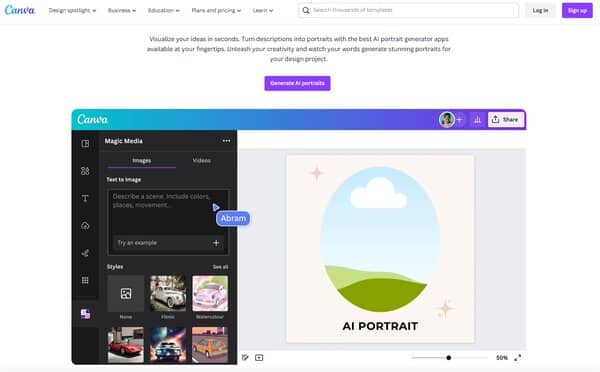Select the Filmic style thumbnail
600x372 pixels.
pyautogui.click(x=168, y=294)
